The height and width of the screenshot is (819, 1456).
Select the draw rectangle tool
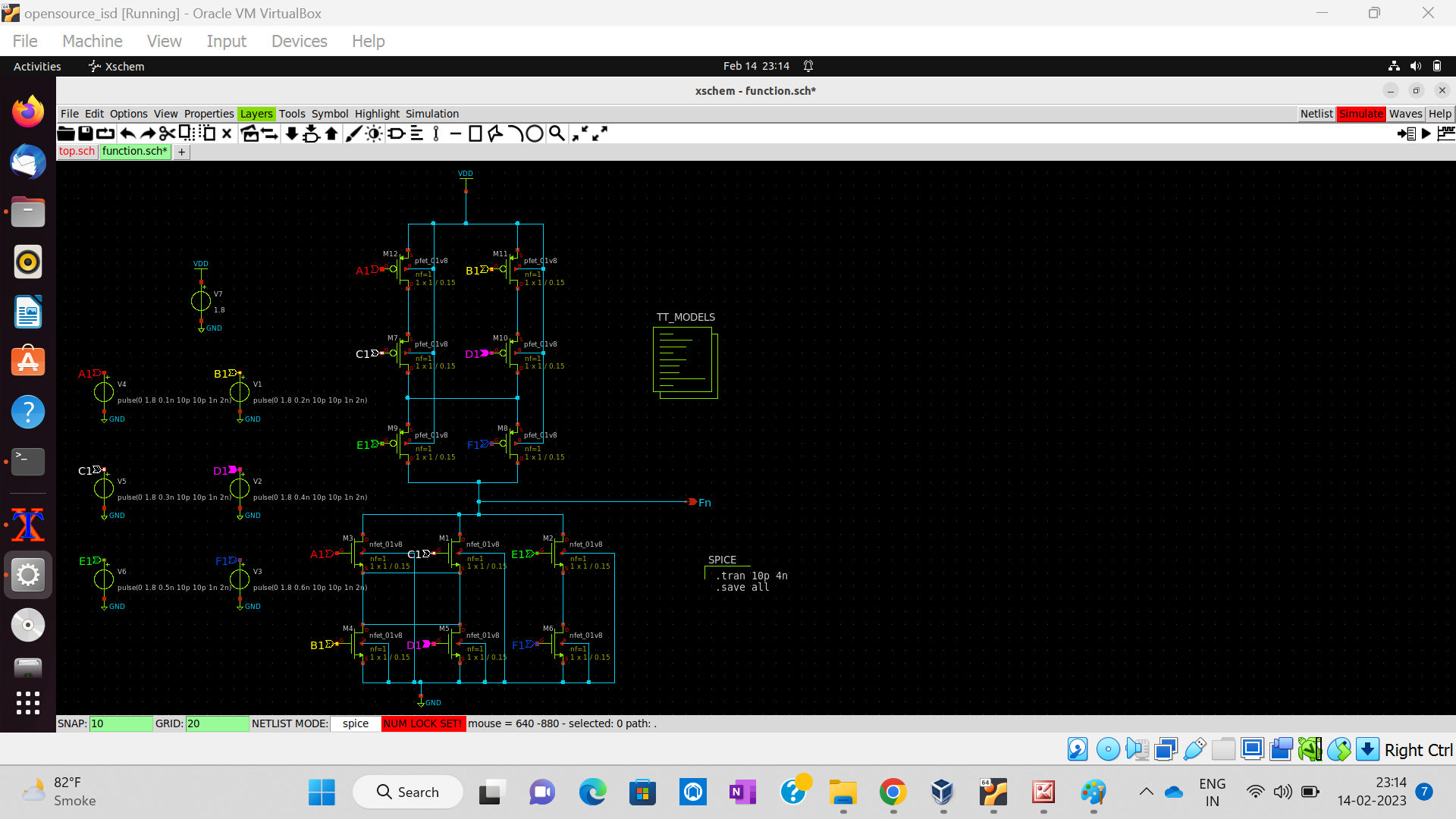(475, 134)
